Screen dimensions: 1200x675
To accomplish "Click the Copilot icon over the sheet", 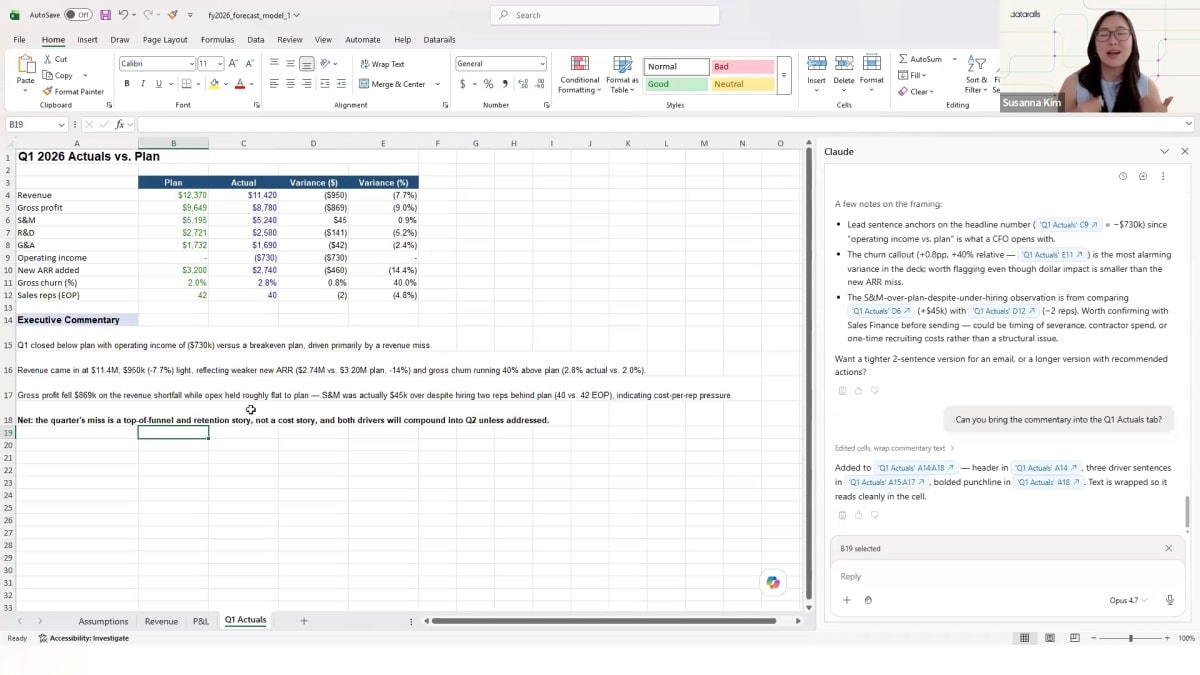I will click(x=773, y=582).
